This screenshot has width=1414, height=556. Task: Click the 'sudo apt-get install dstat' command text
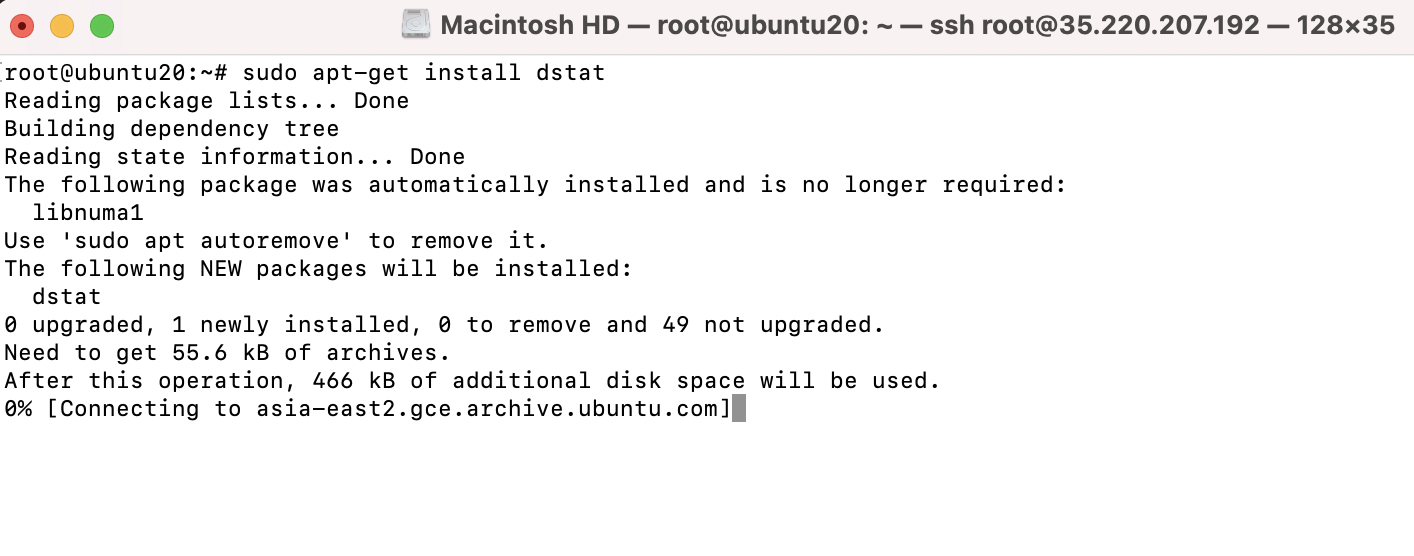(x=424, y=73)
